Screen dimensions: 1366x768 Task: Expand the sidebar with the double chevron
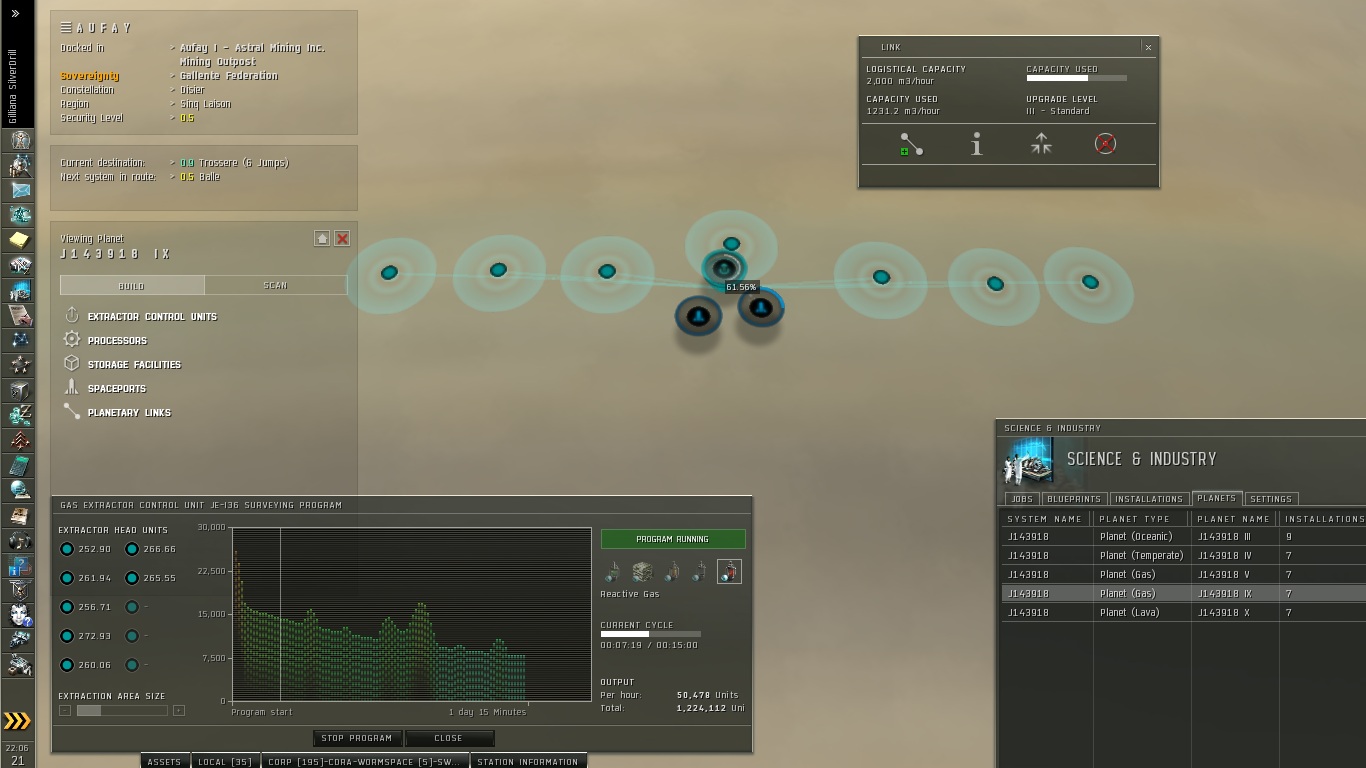16,14
